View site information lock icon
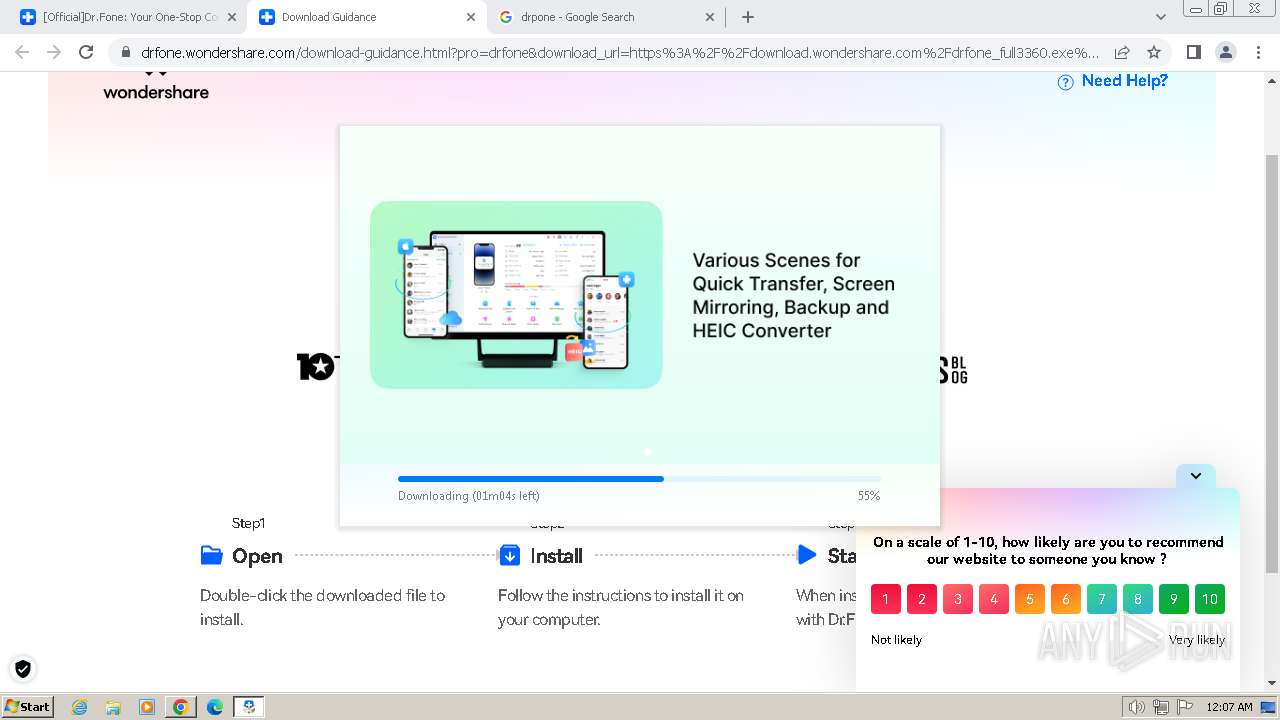Viewport: 1280px width, 720px height. pyautogui.click(x=125, y=52)
